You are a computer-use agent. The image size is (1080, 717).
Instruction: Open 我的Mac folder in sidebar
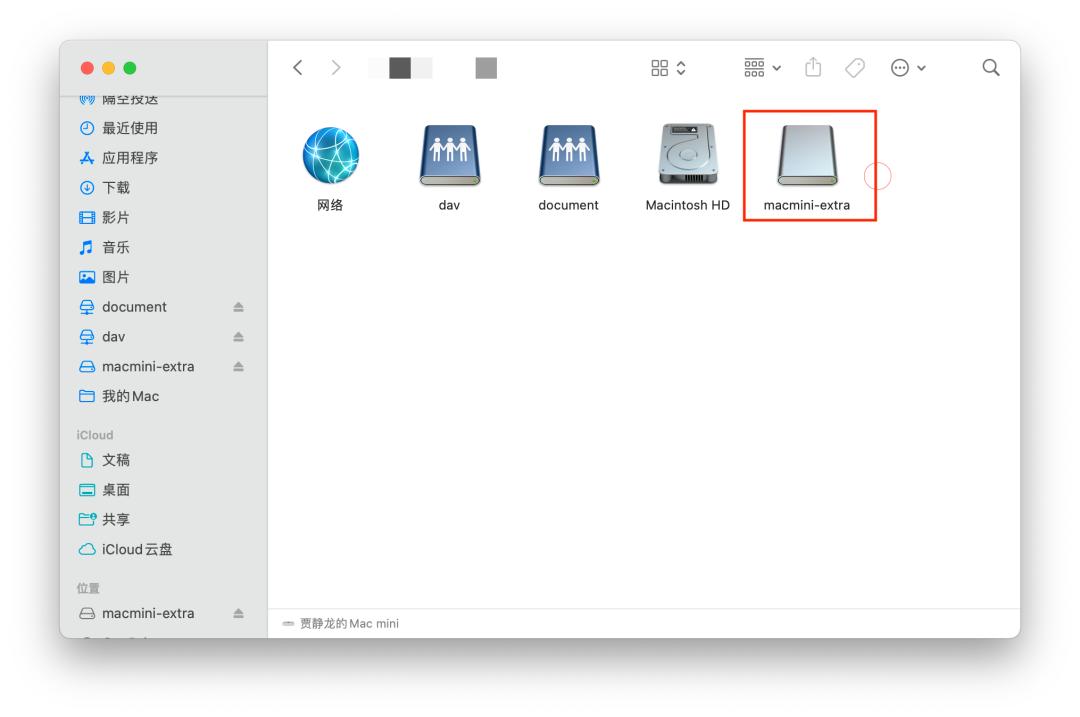163,396
